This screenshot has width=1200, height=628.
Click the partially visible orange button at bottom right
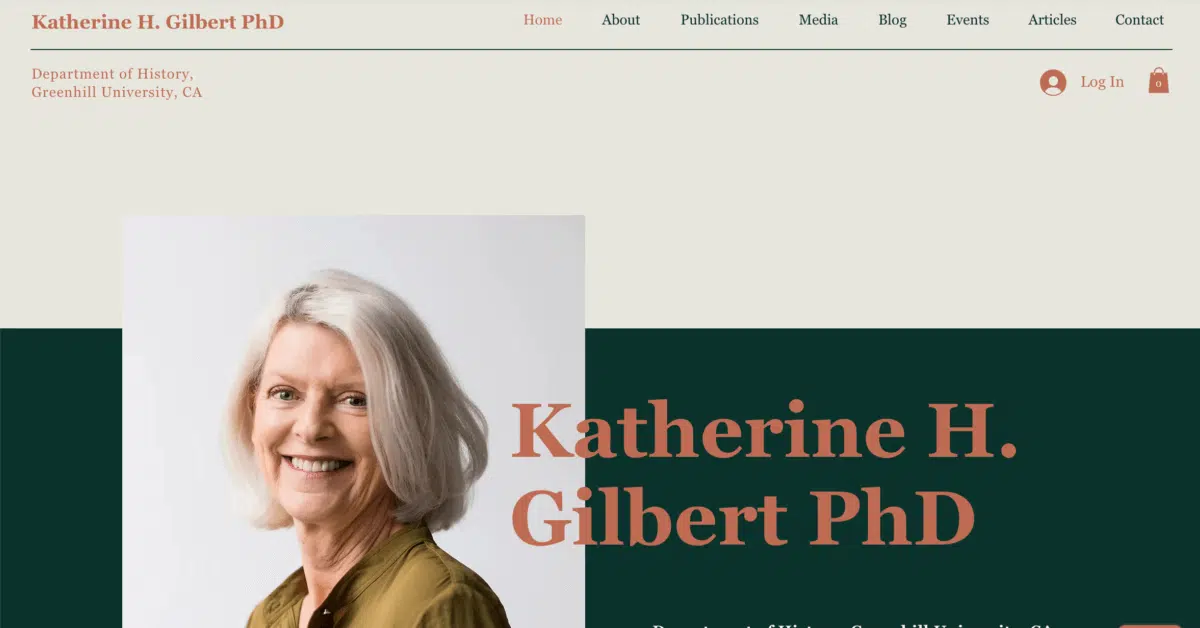point(1150,625)
